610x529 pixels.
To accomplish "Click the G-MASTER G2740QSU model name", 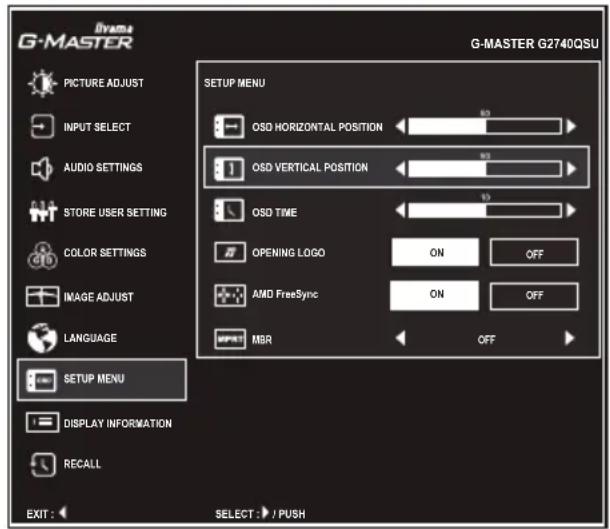I will coord(535,44).
